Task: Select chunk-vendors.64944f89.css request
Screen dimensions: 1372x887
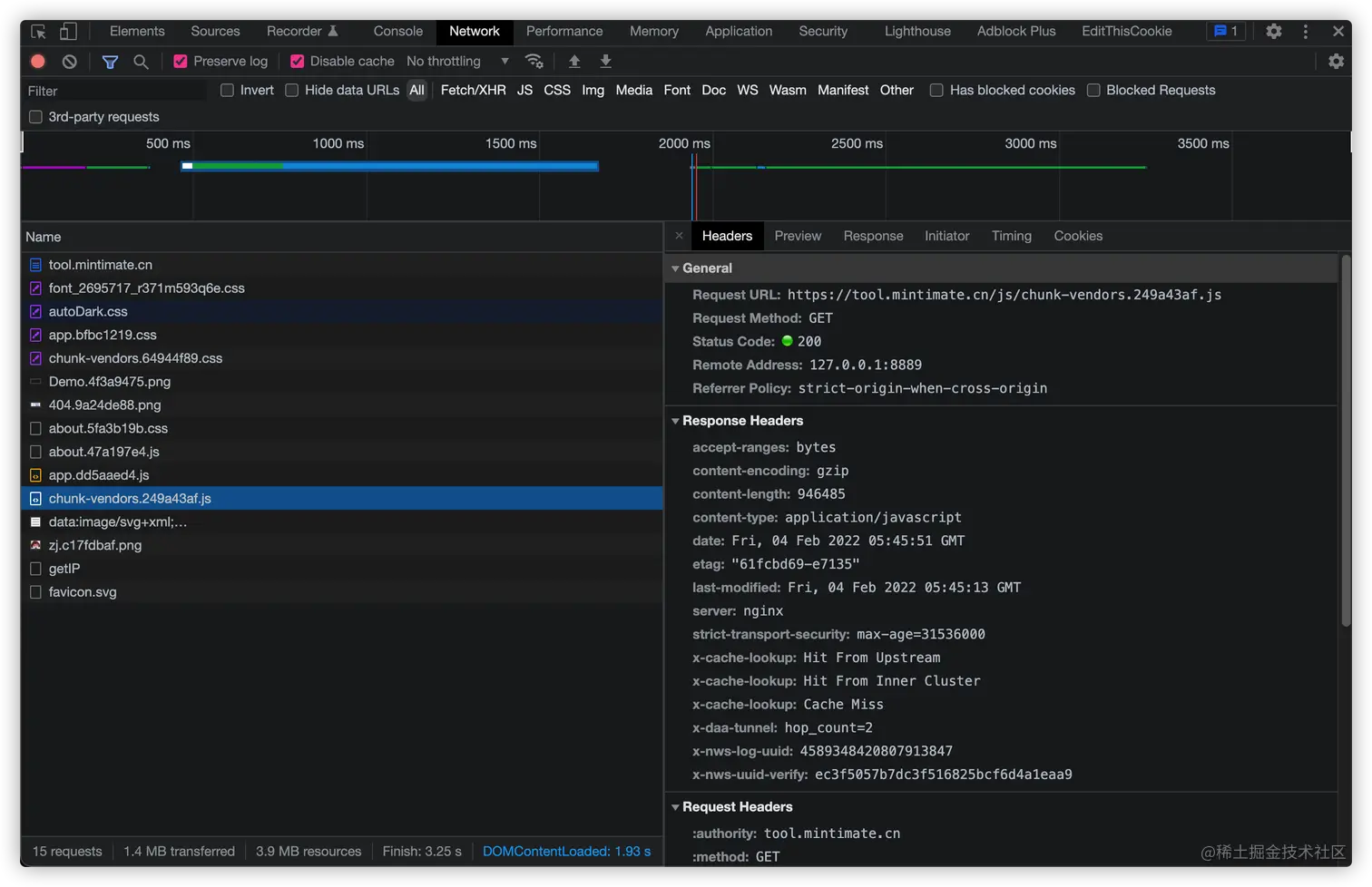Action: point(342,359)
